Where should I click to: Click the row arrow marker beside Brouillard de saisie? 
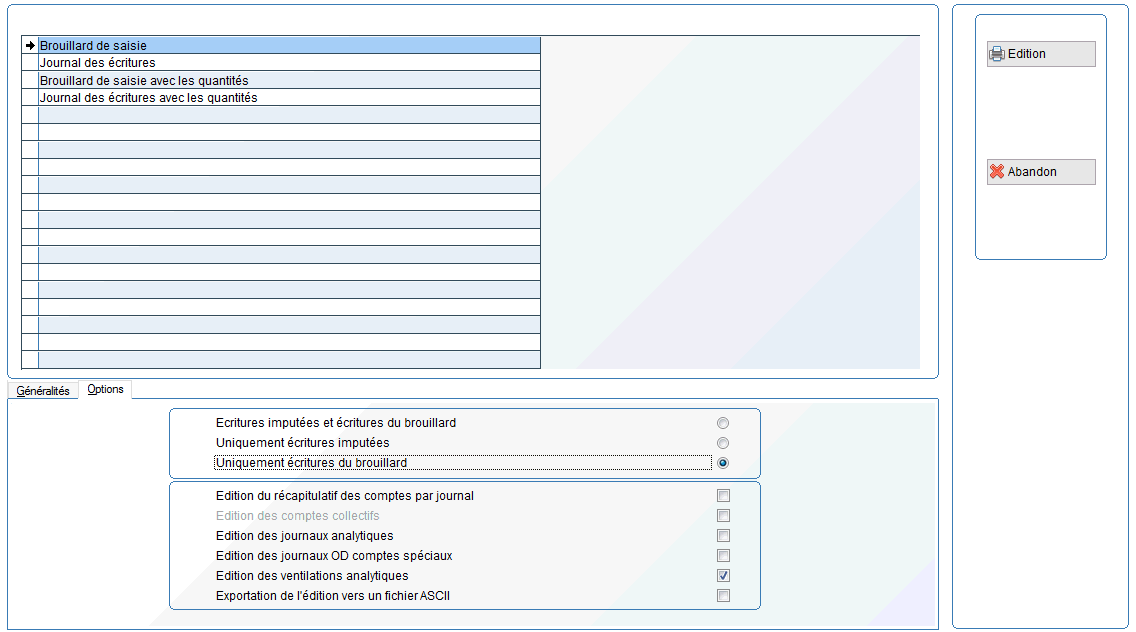tap(30, 46)
